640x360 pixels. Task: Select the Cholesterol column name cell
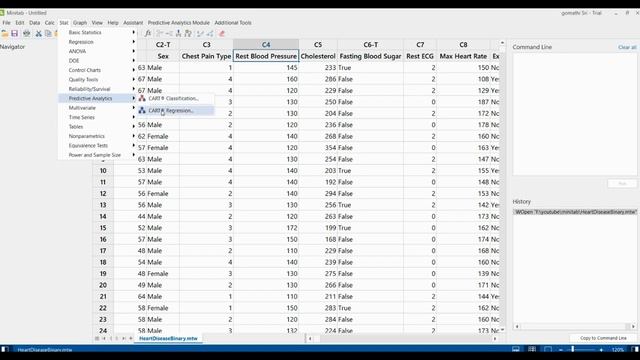click(x=318, y=56)
